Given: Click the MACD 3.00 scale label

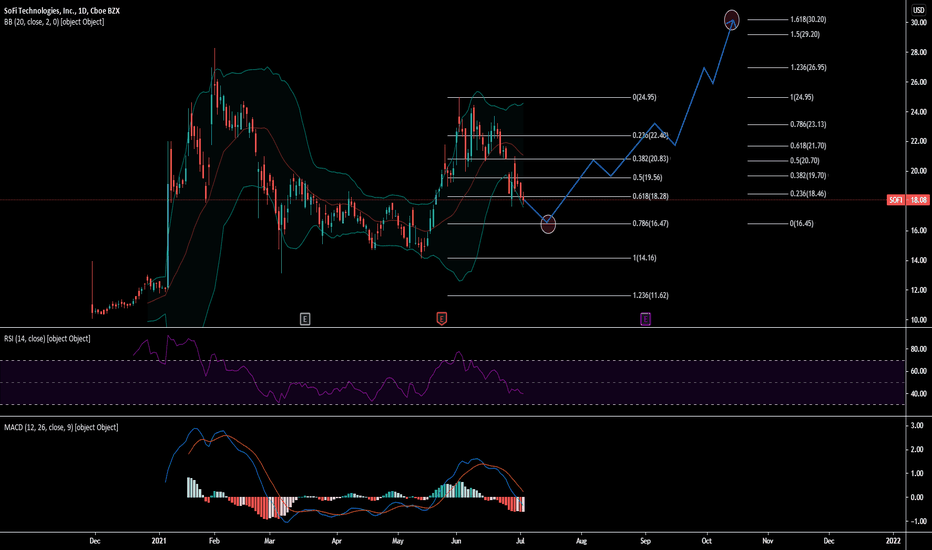Looking at the screenshot, I should pyautogui.click(x=918, y=426).
